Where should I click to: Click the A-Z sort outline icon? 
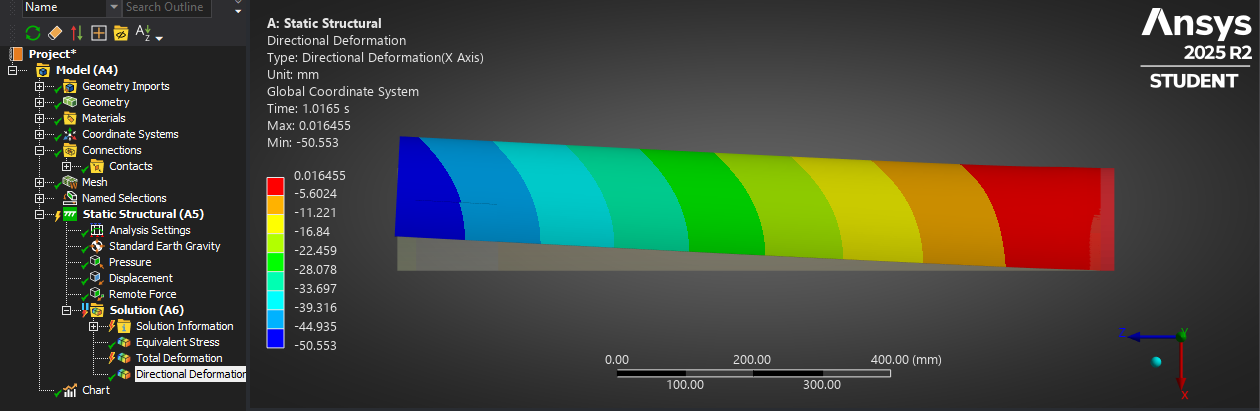[x=144, y=33]
